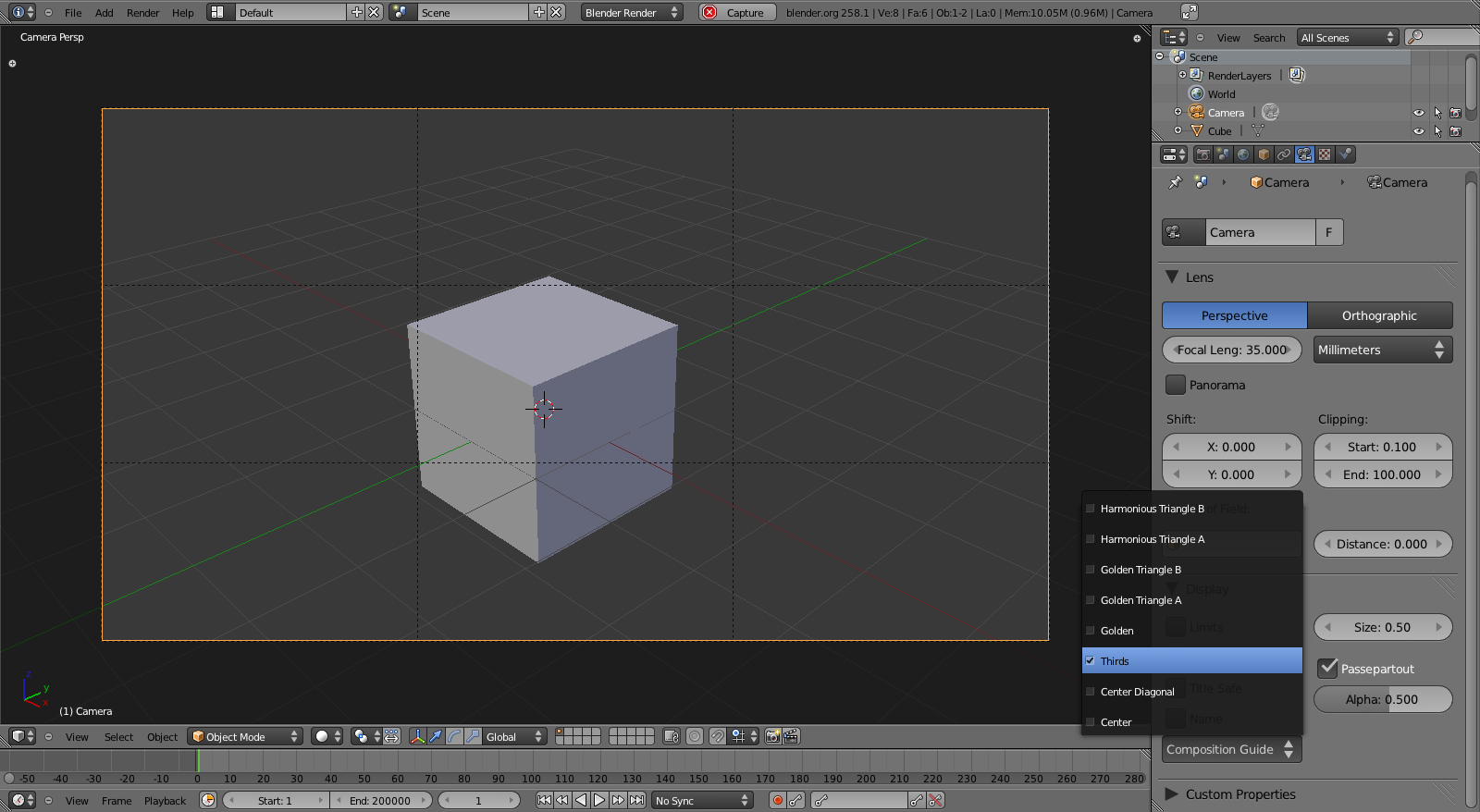Open the Help menu
Screen dimensions: 1480x812
pos(183,13)
